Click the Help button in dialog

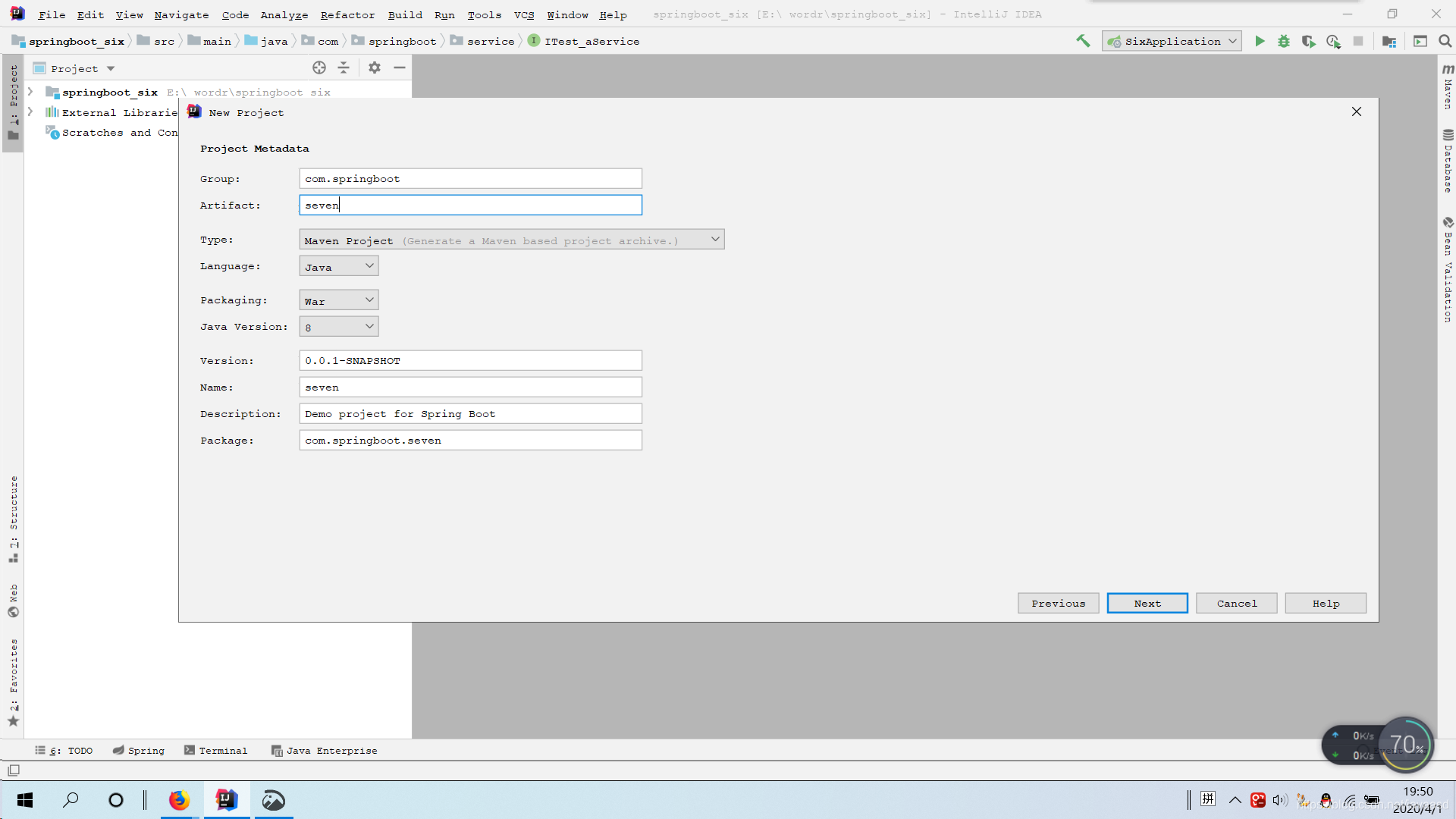tap(1326, 603)
